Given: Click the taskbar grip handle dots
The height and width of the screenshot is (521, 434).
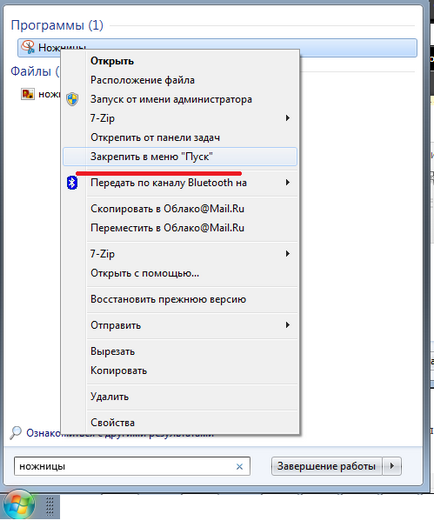Looking at the screenshot, I should (50, 506).
